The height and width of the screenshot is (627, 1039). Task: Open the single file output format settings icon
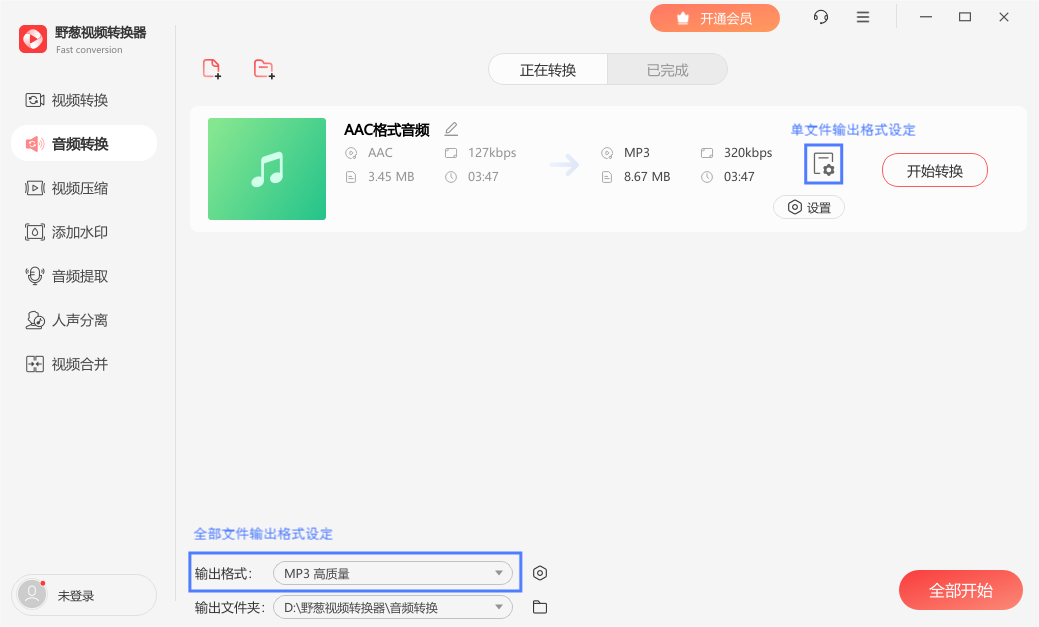[x=823, y=165]
